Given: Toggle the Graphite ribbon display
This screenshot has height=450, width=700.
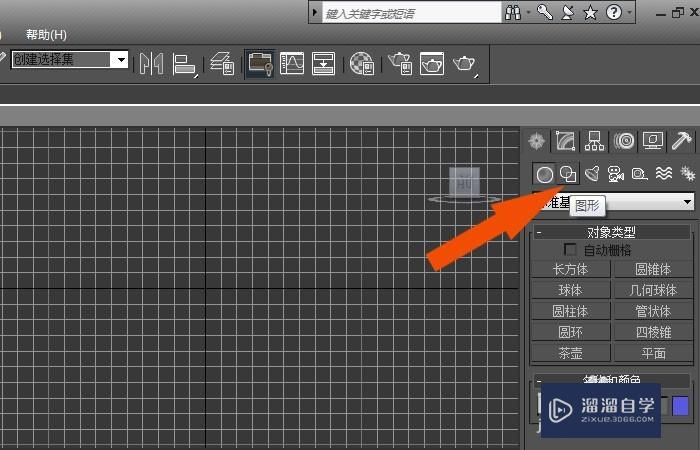Looking at the screenshot, I should pyautogui.click(x=260, y=63).
